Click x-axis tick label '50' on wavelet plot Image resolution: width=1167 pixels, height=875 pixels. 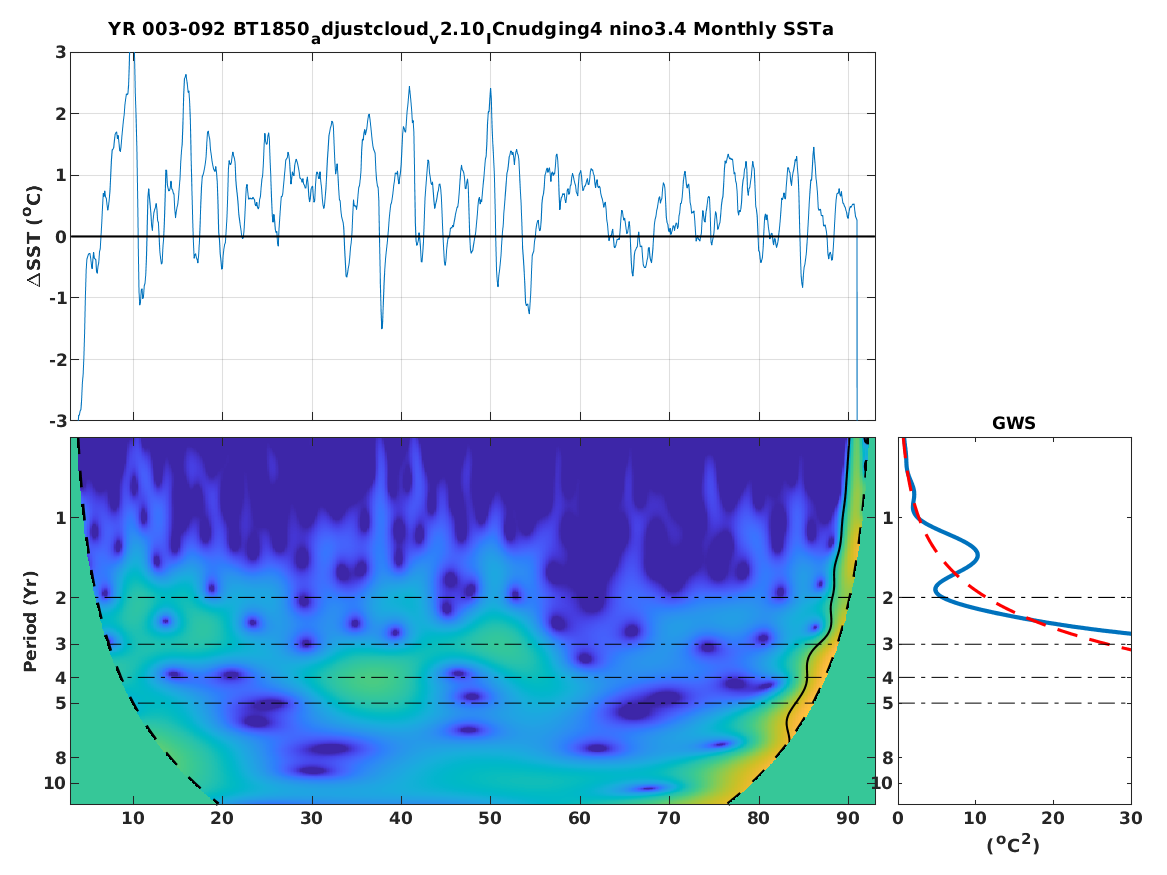pyautogui.click(x=490, y=818)
